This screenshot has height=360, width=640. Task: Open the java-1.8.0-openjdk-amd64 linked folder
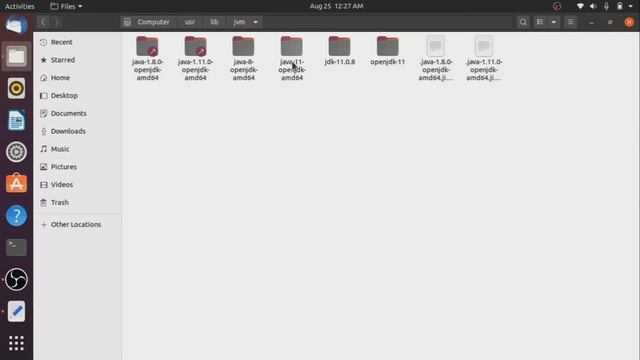(x=147, y=58)
